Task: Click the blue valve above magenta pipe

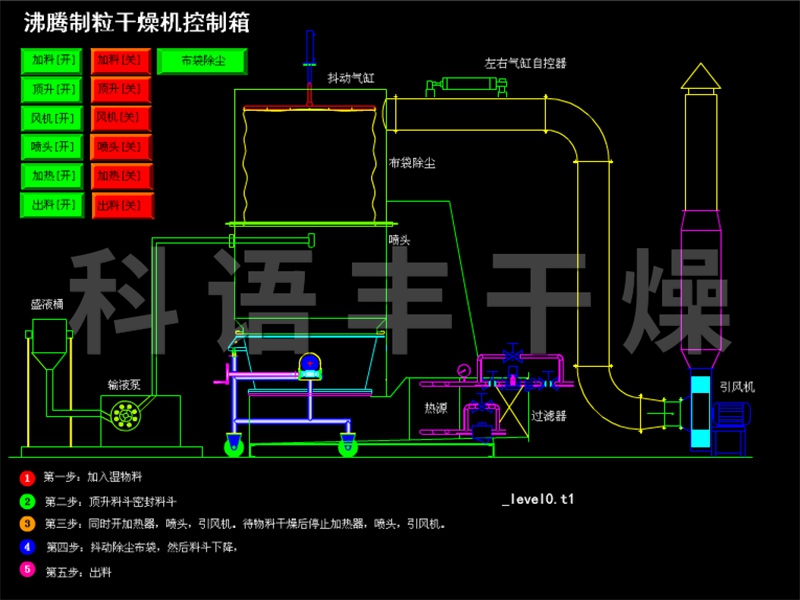Action: point(512,354)
